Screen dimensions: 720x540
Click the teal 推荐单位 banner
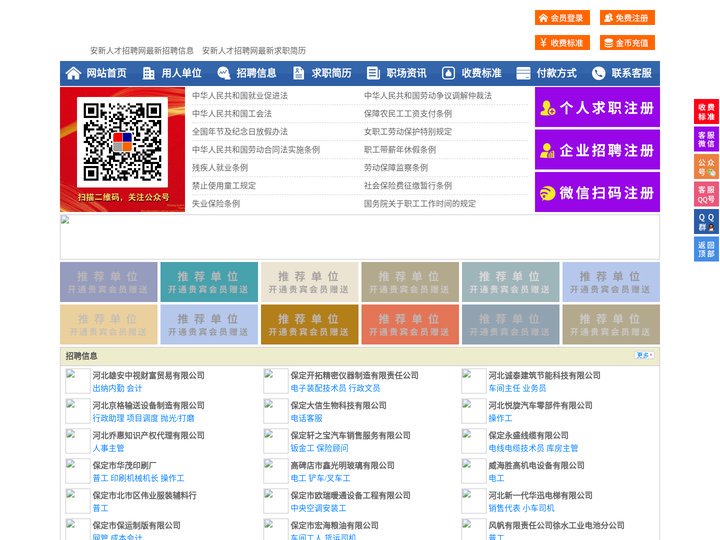click(209, 282)
